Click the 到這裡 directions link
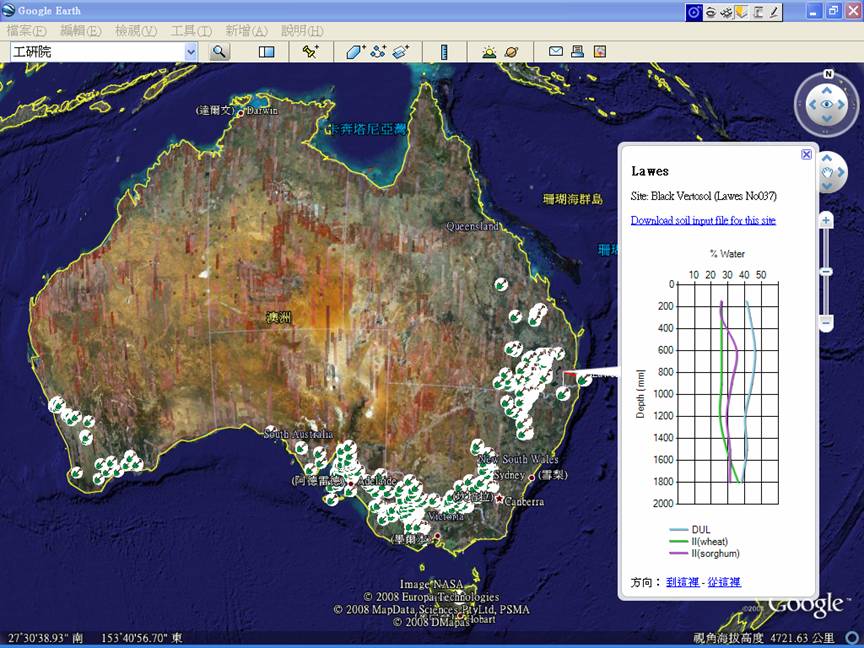The width and height of the screenshot is (864, 648). click(685, 582)
